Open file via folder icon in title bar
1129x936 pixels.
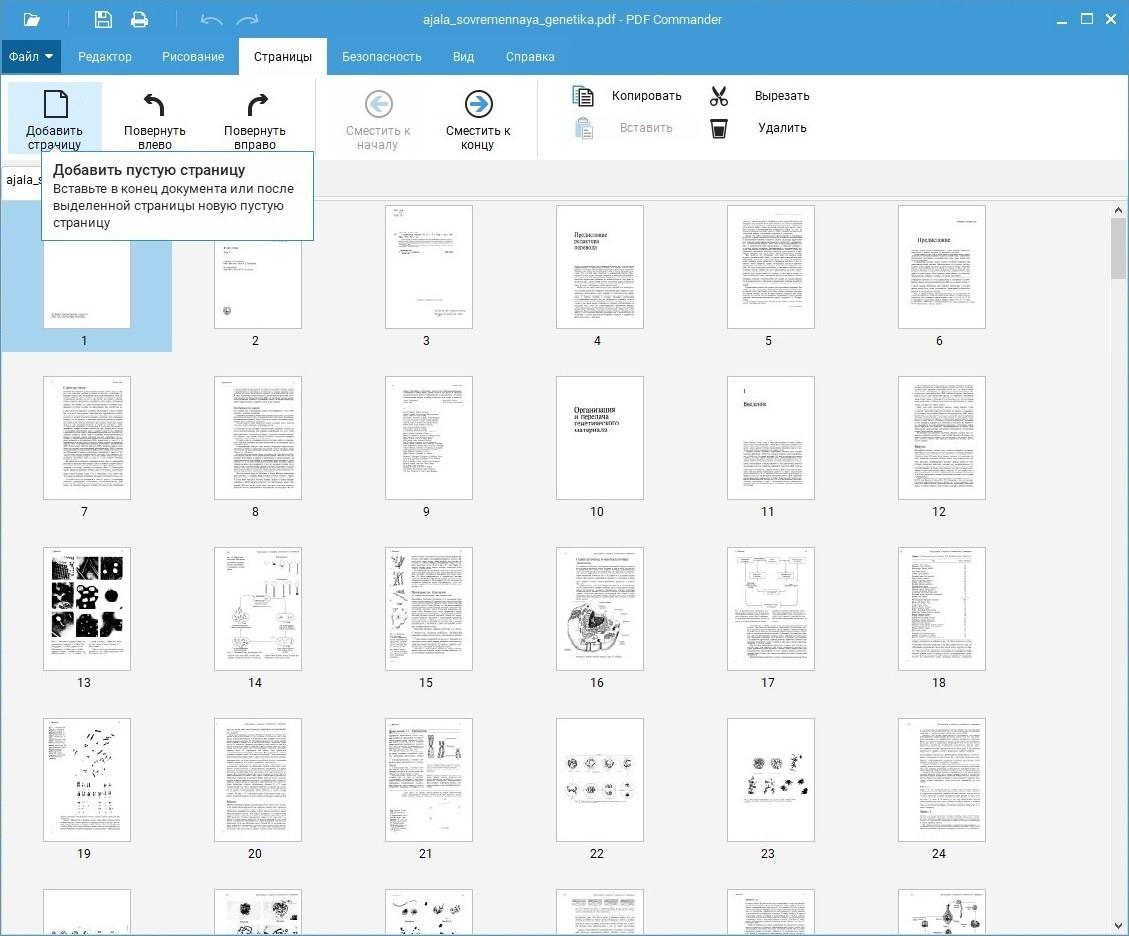[32, 19]
